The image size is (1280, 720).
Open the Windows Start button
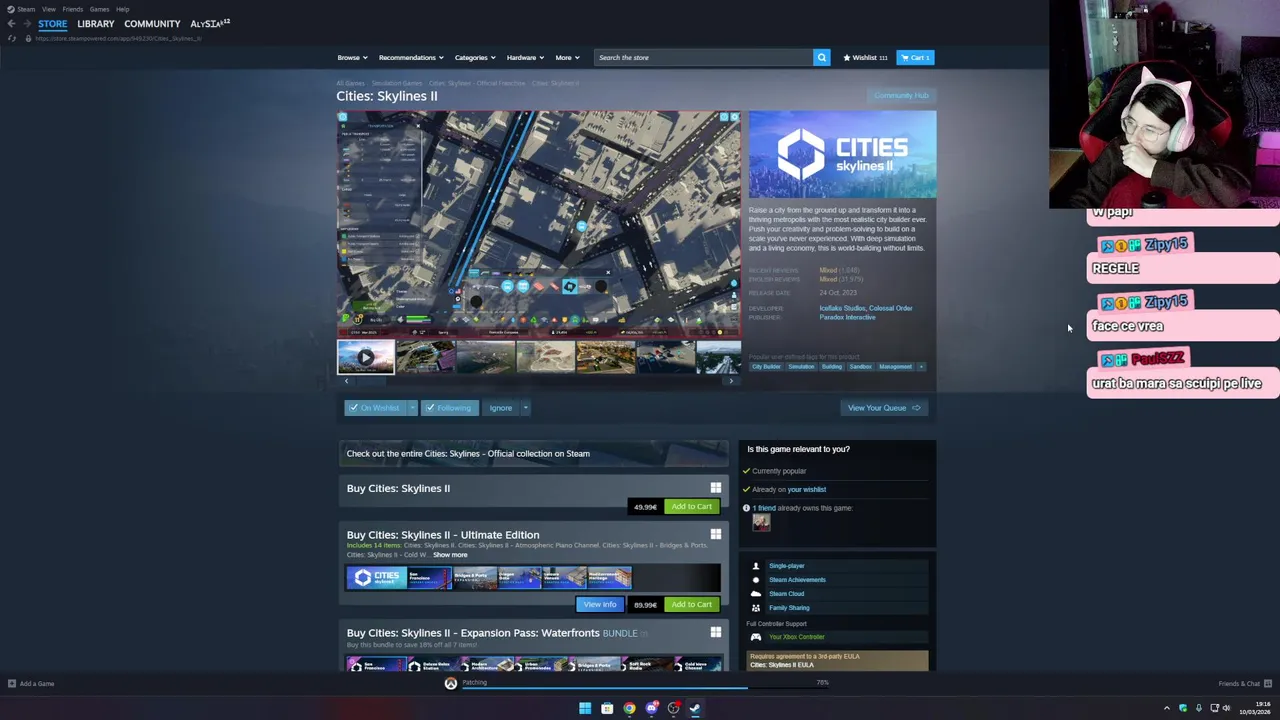coord(585,709)
